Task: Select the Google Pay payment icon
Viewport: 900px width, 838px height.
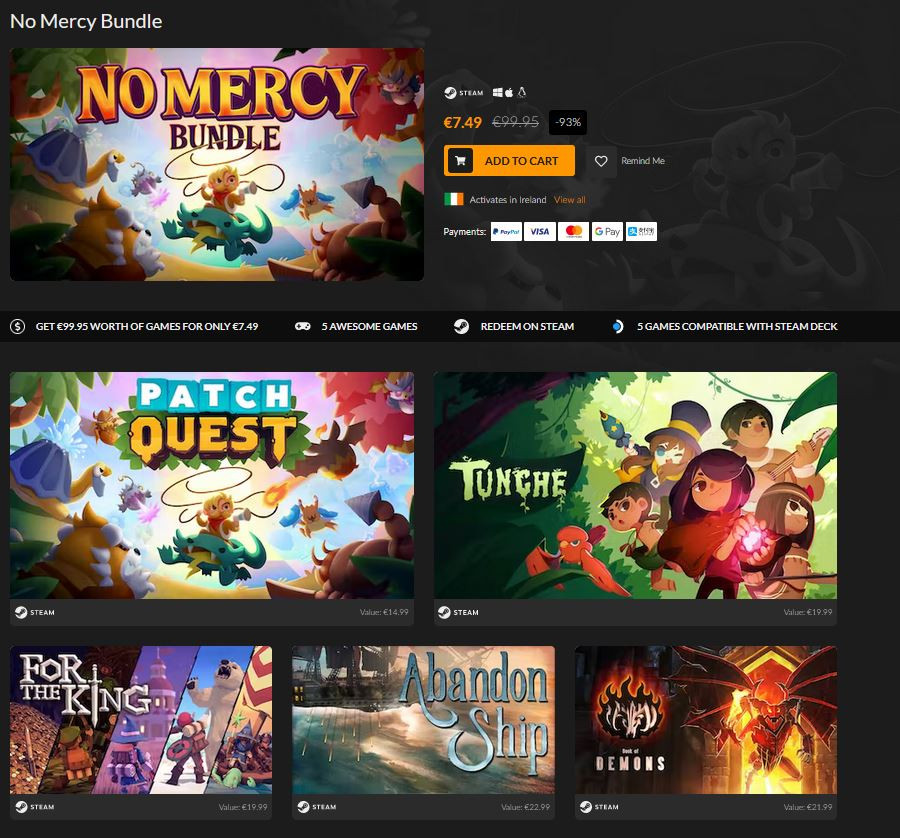Action: click(x=607, y=231)
